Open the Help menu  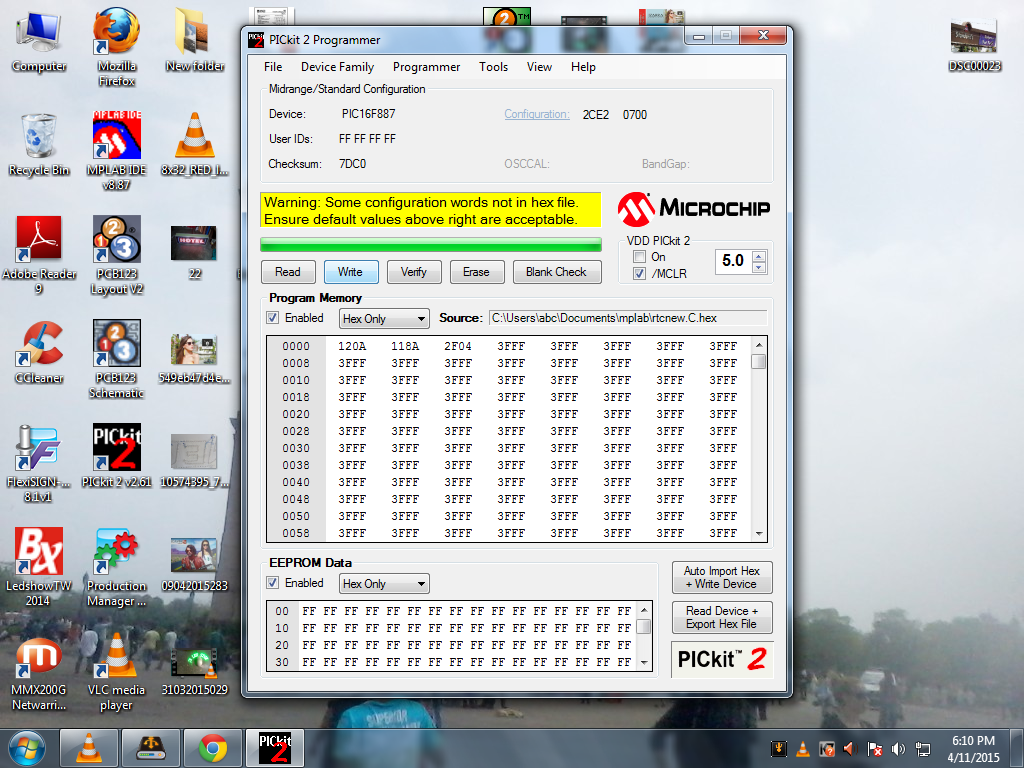(583, 67)
